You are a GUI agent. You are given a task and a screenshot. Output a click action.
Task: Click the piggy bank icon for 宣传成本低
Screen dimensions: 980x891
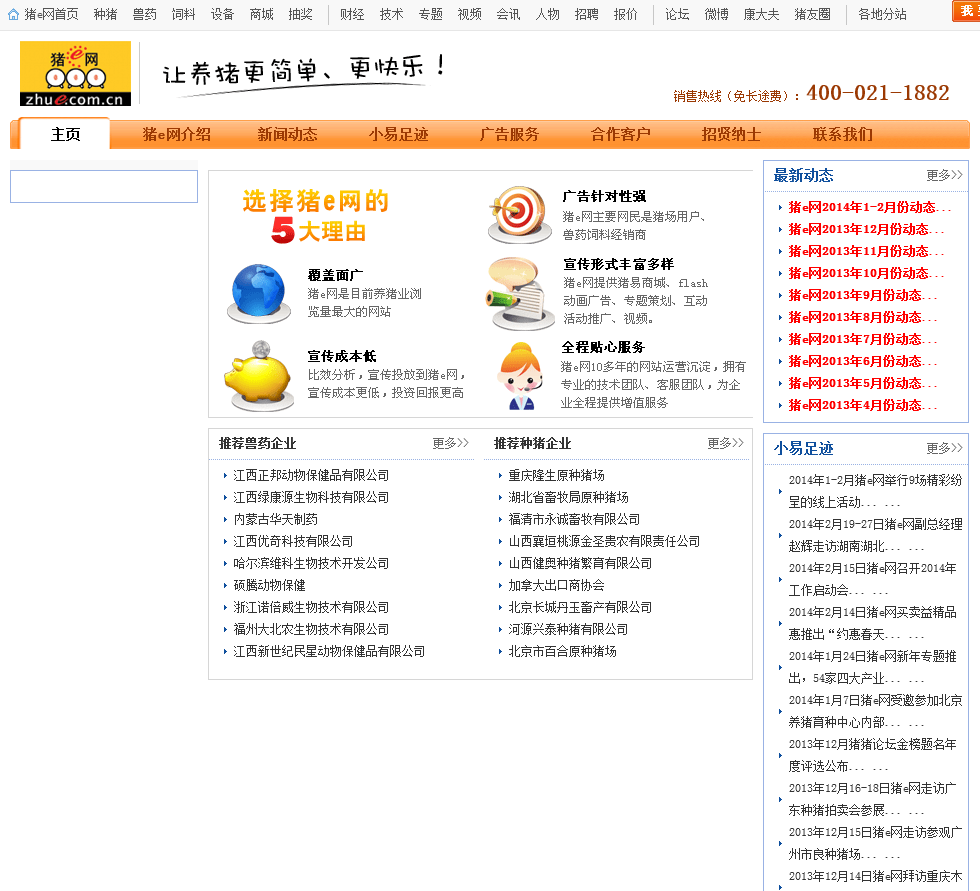click(259, 376)
